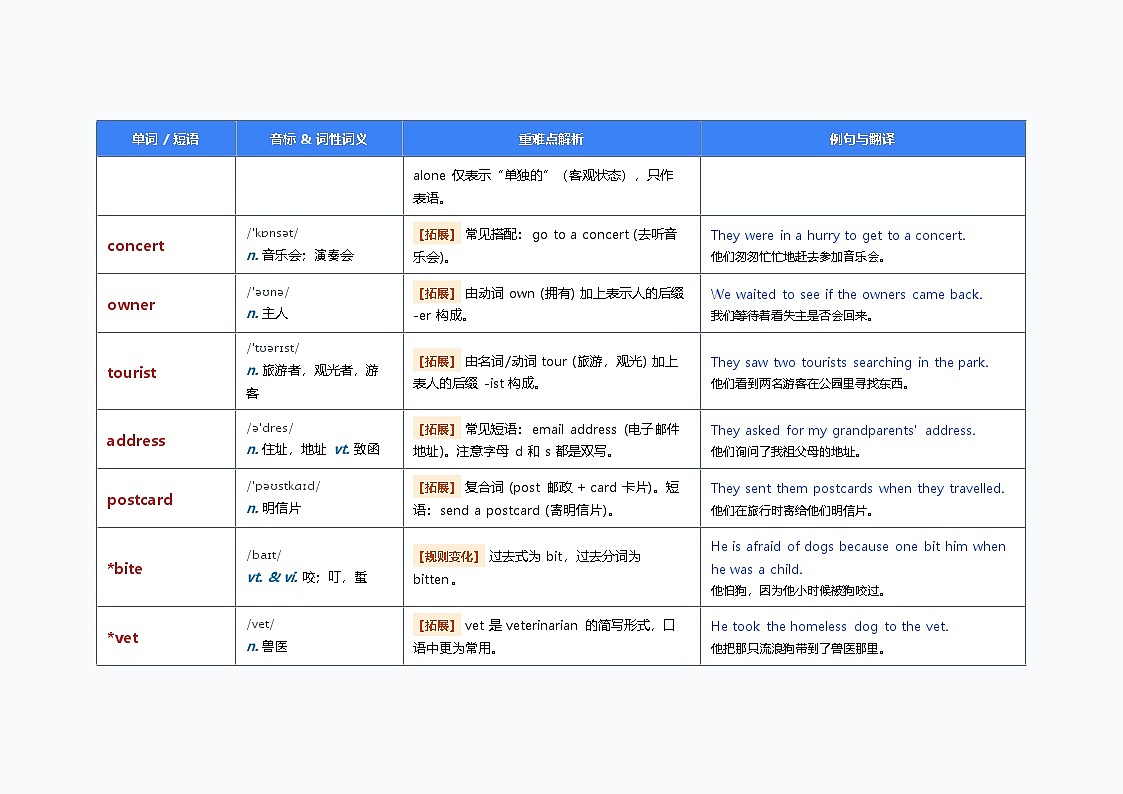This screenshot has width=1123, height=794.
Task: Click the text 过去式为 bit
Action: [527, 556]
